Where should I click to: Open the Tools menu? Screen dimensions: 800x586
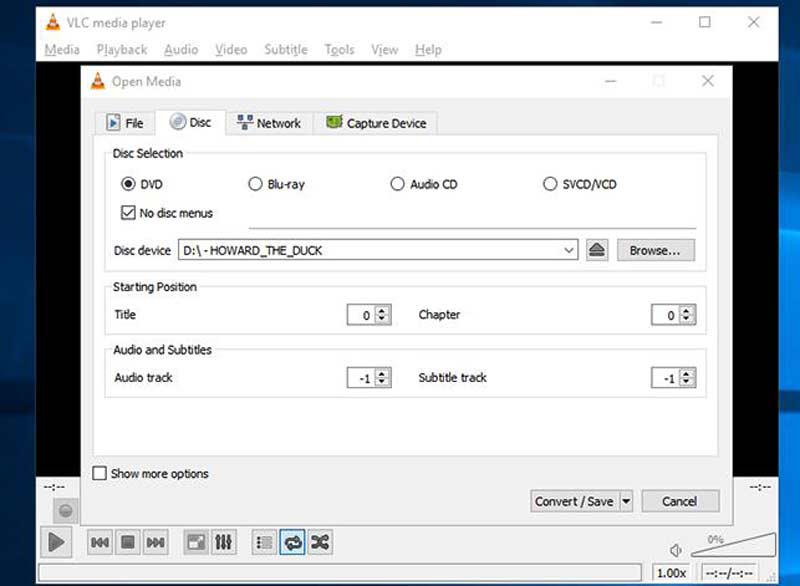click(x=339, y=49)
